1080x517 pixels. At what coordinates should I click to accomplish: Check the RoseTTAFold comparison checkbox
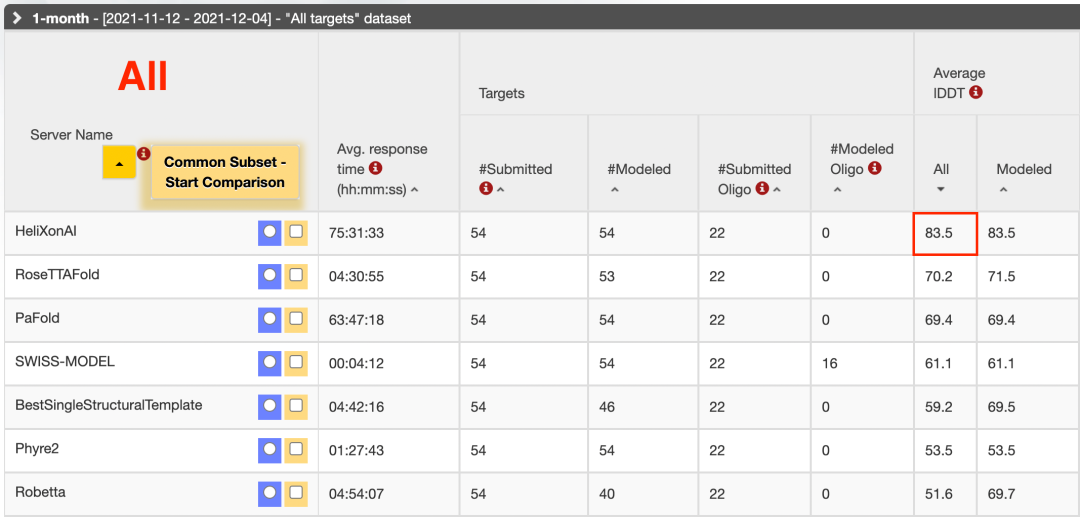click(296, 275)
